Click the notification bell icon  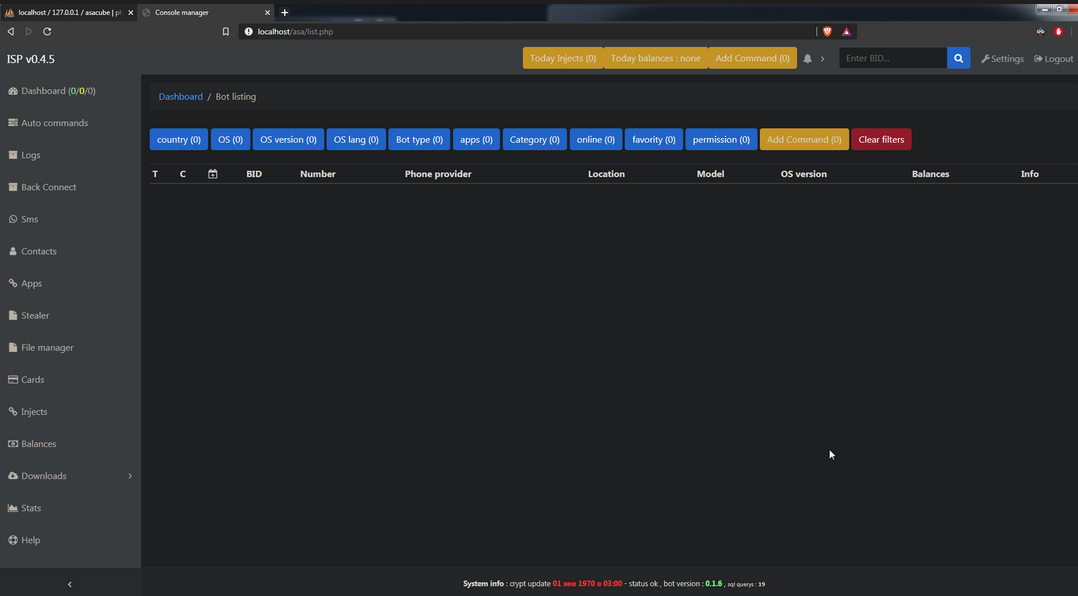click(808, 59)
